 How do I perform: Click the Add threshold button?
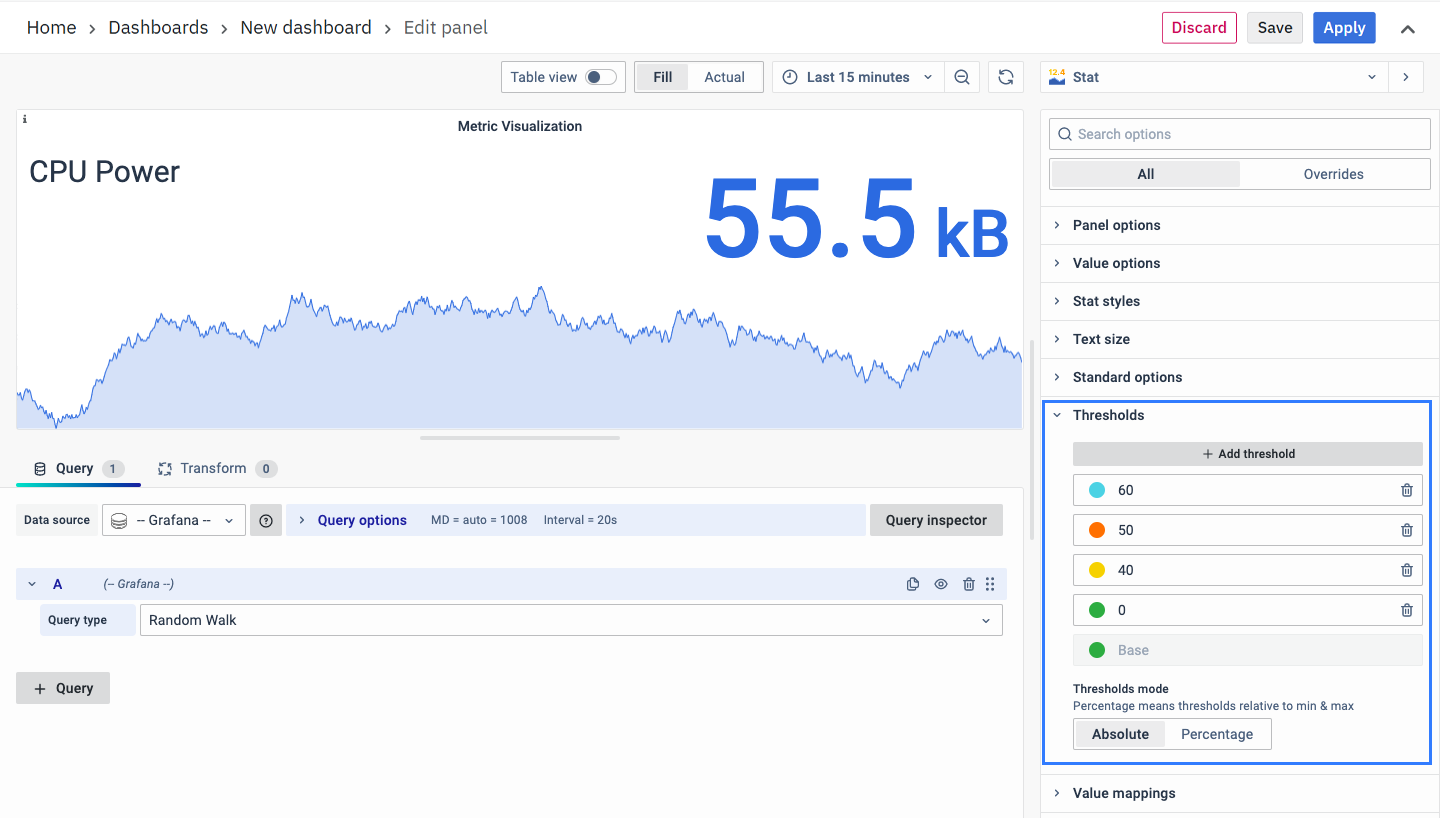1247,454
